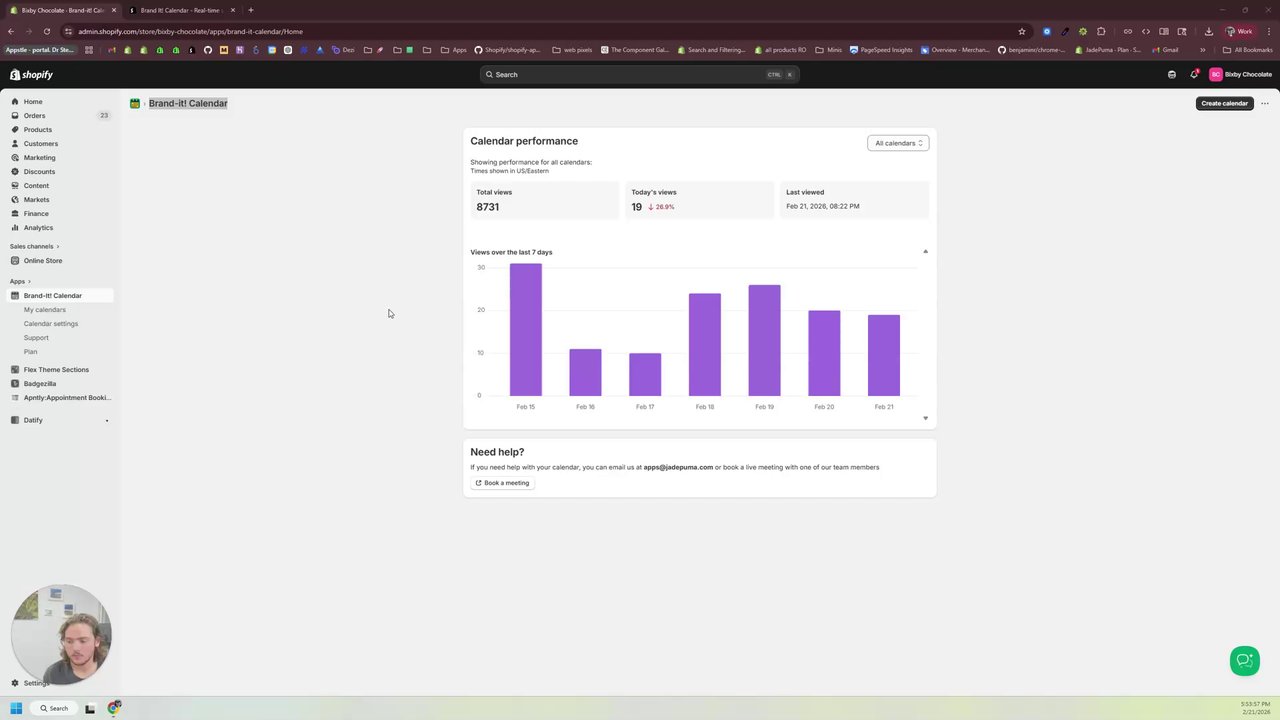Click Create calendar button
Viewport: 1280px width, 720px height.
[x=1224, y=103]
